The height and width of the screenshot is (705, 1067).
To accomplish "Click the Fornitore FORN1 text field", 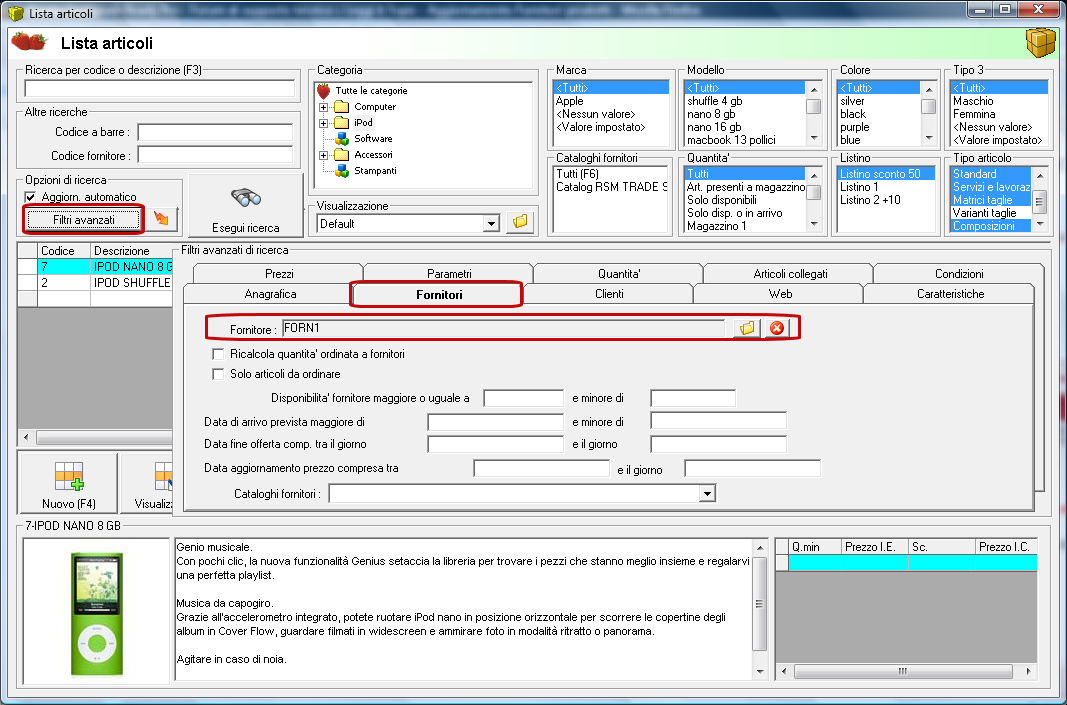I will [504, 328].
